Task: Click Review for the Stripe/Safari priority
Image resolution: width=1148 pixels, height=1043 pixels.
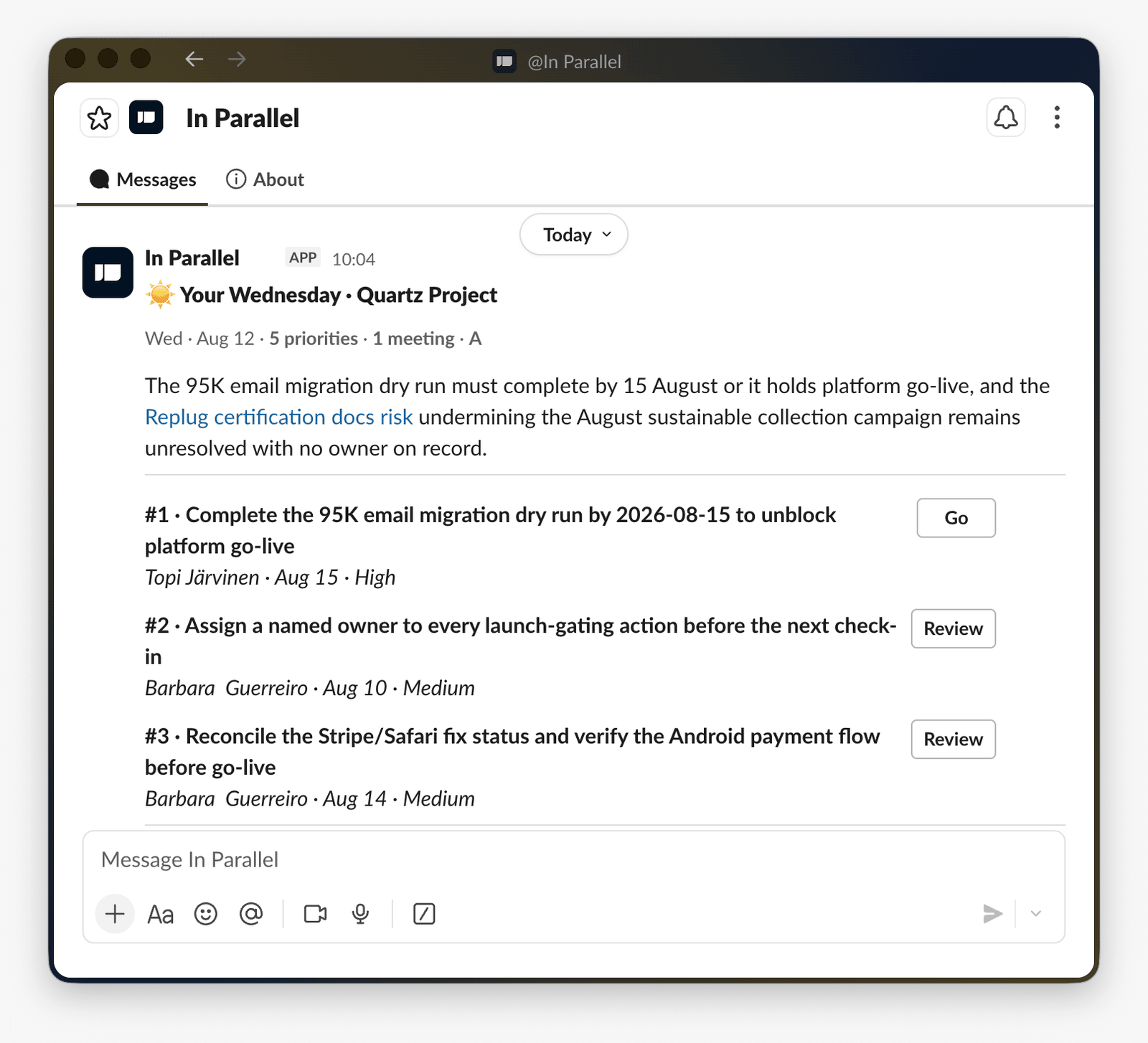Action: point(954,739)
